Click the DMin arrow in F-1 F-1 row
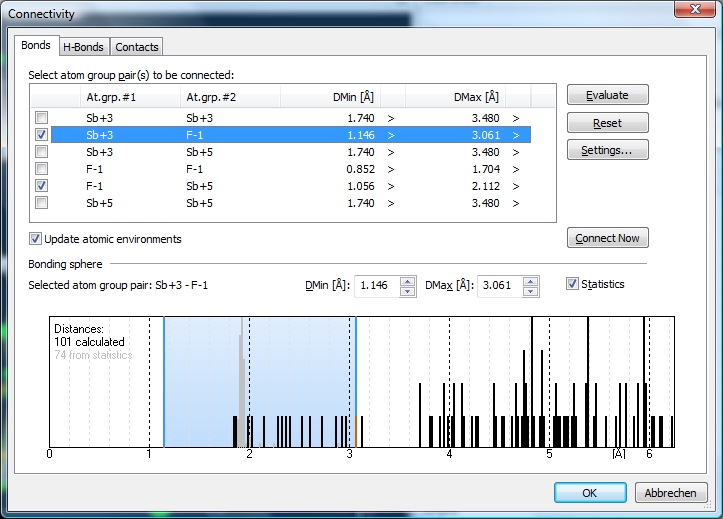Viewport: 723px width, 519px height. [391, 169]
